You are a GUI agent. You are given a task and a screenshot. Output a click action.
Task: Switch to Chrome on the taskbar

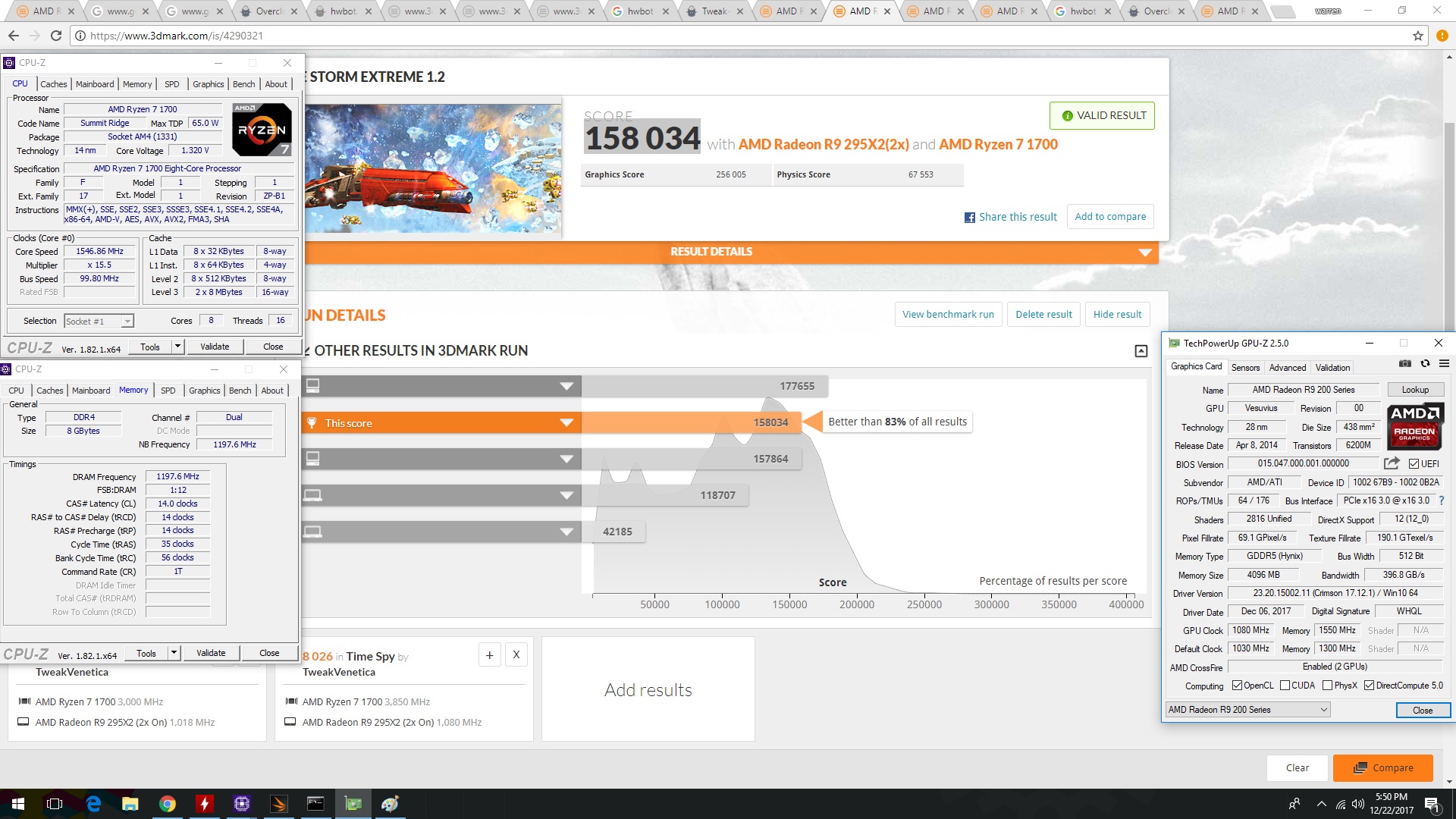coord(168,804)
